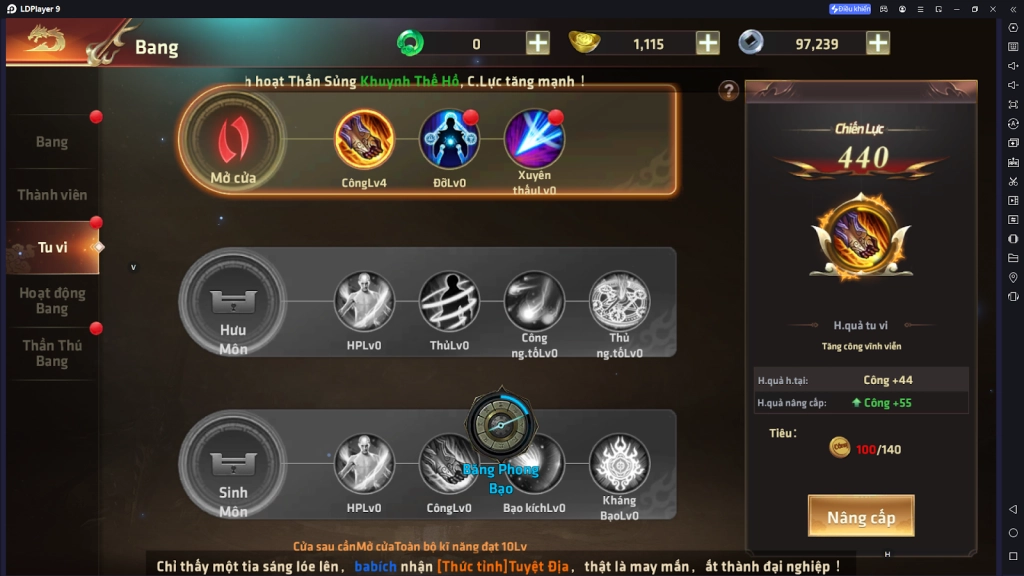Click the Mở cửa gate emblem
This screenshot has height=576, width=1024.
click(233, 140)
